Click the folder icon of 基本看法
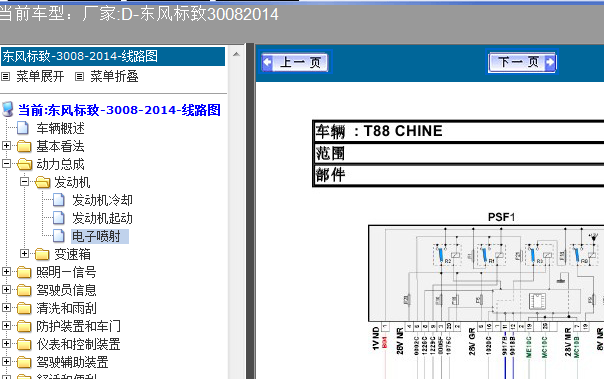Viewport: 604px width, 379px height. (24, 146)
